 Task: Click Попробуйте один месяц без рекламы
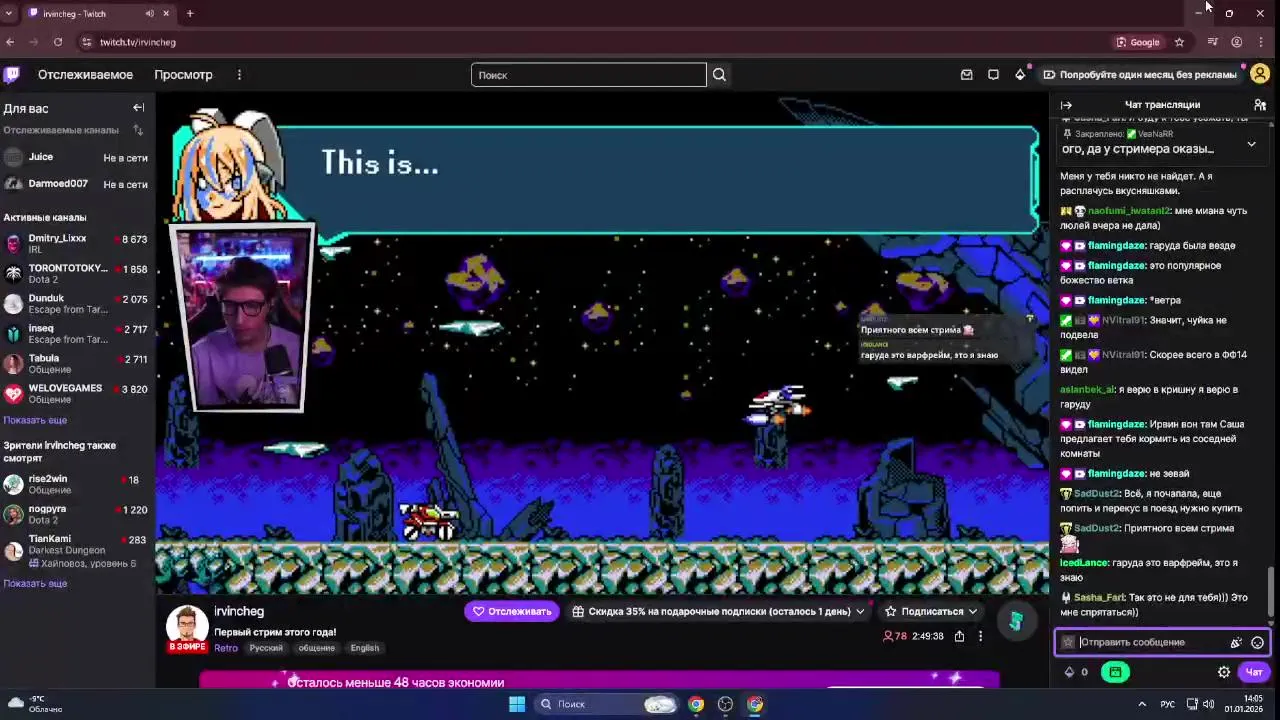coord(1140,75)
